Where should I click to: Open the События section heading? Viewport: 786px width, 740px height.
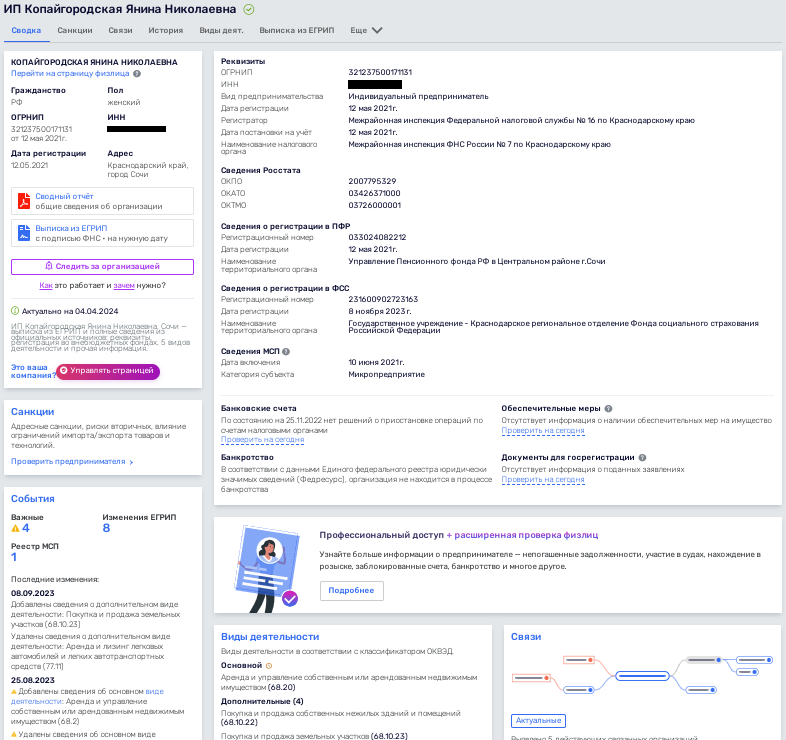[x=33, y=499]
